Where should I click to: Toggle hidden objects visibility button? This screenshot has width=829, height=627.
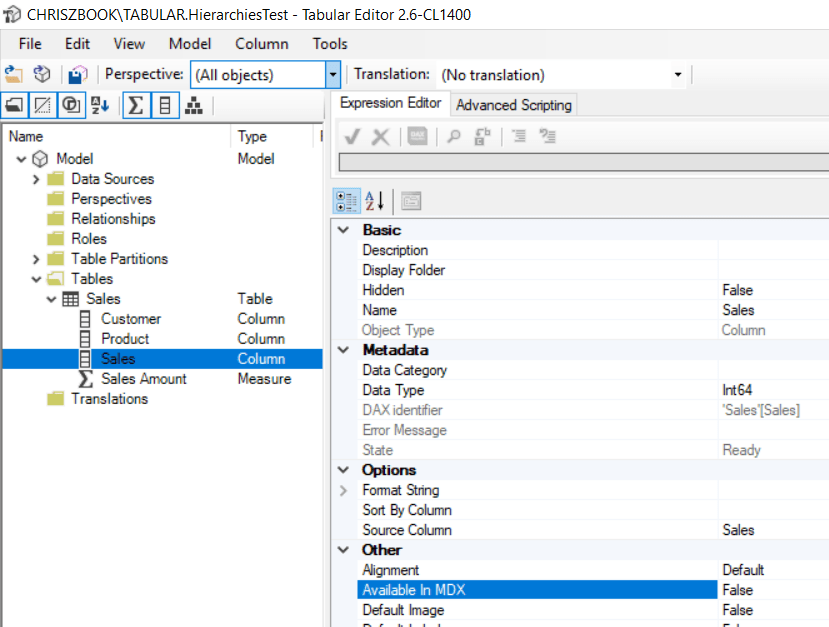(43, 105)
